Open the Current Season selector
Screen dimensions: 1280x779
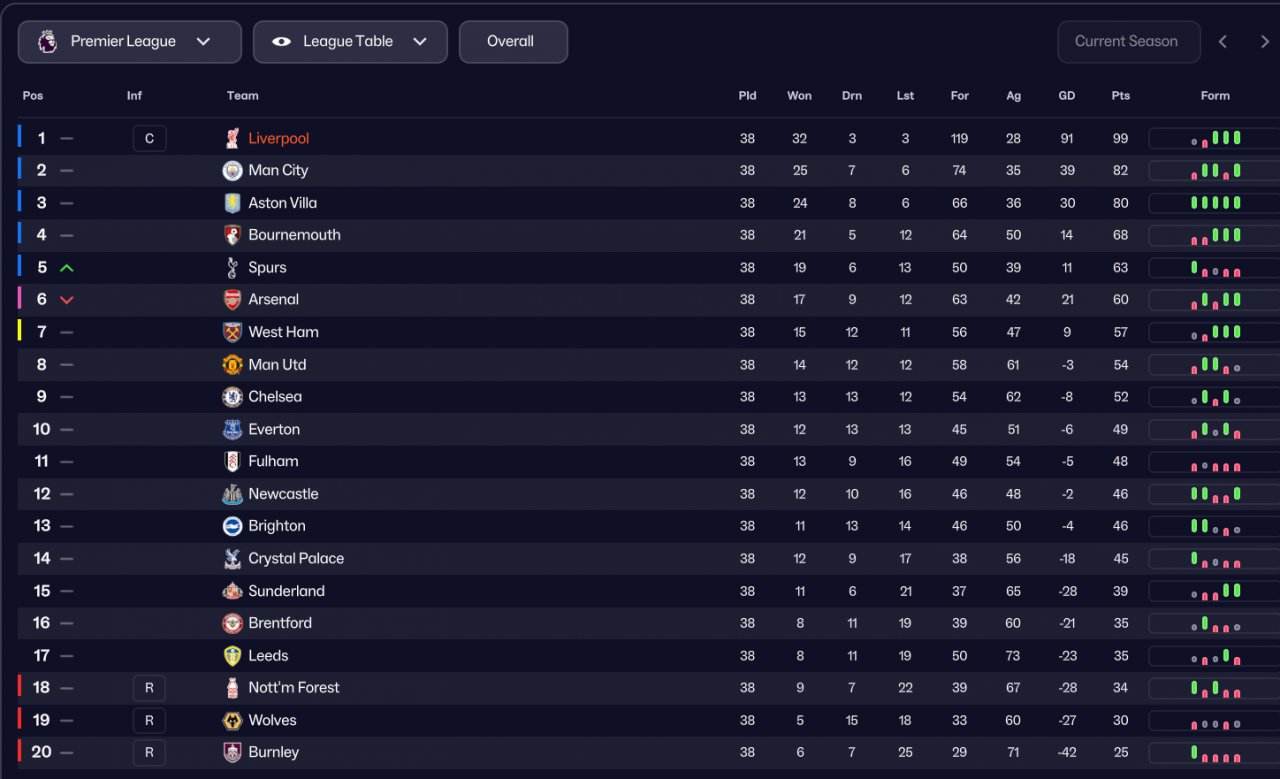(x=1127, y=42)
